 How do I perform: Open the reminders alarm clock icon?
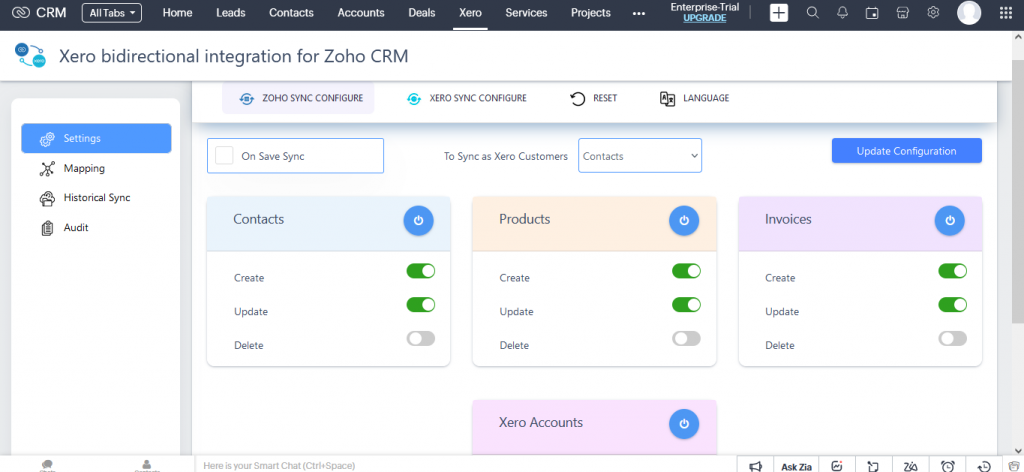click(x=947, y=465)
